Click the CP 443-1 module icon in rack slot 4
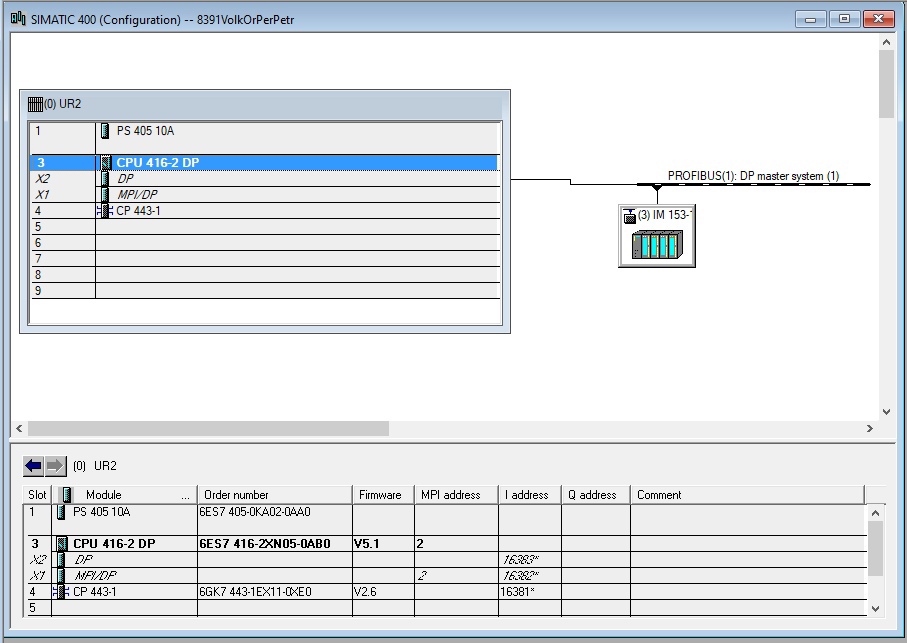907x643 pixels. coord(105,211)
